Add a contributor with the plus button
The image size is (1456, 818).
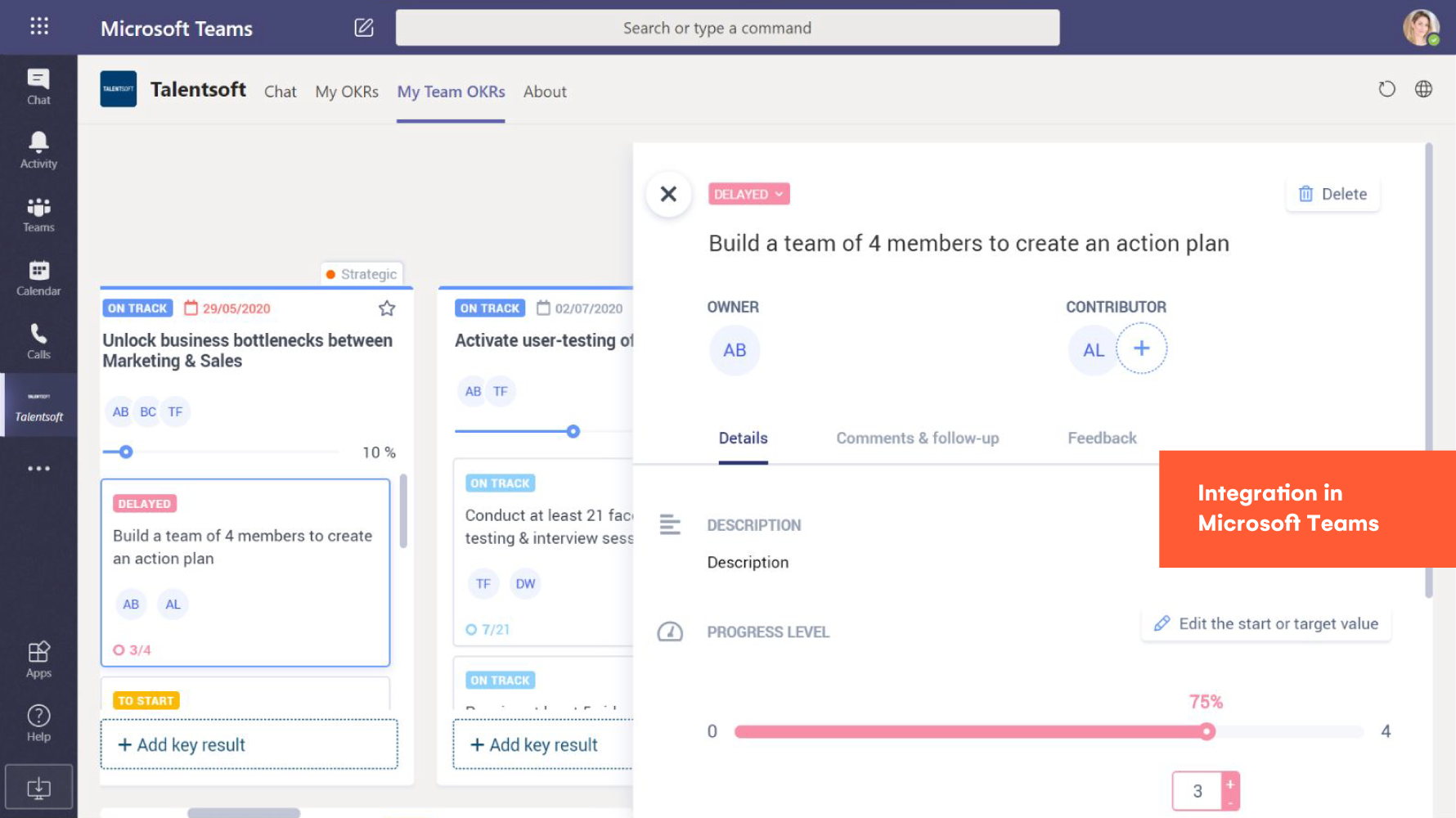pyautogui.click(x=1141, y=348)
